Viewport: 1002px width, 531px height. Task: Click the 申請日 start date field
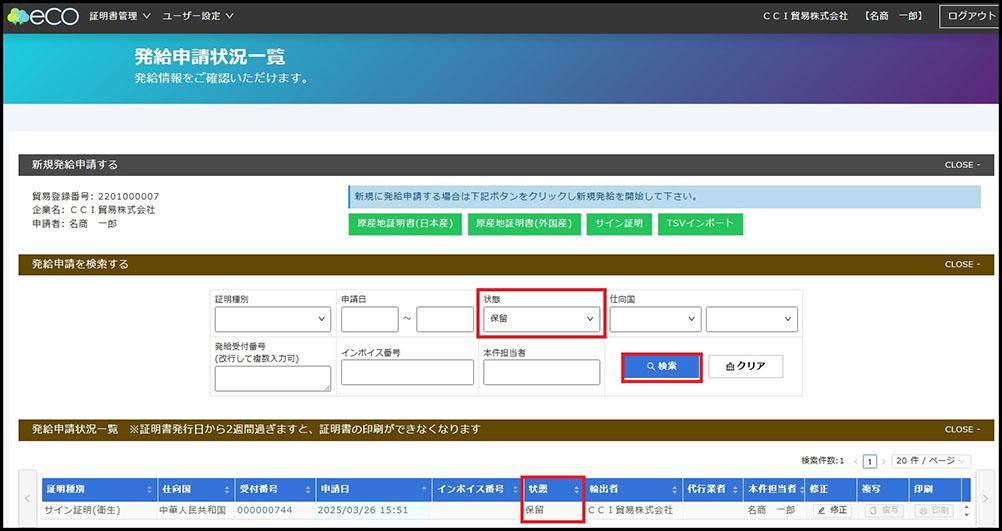point(370,319)
